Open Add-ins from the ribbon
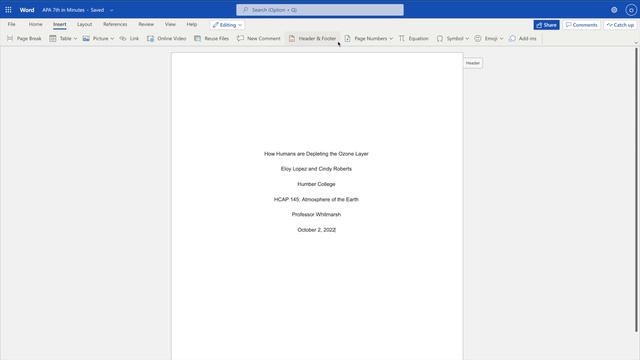 pos(522,38)
